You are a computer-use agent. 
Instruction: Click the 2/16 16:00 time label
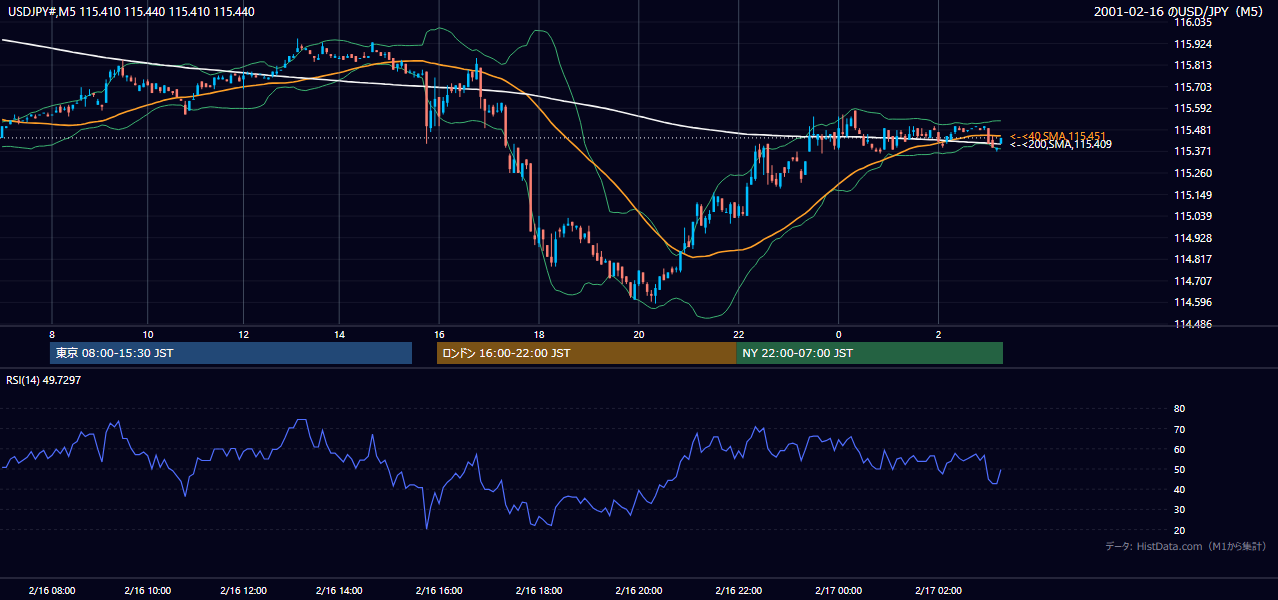pos(440,591)
